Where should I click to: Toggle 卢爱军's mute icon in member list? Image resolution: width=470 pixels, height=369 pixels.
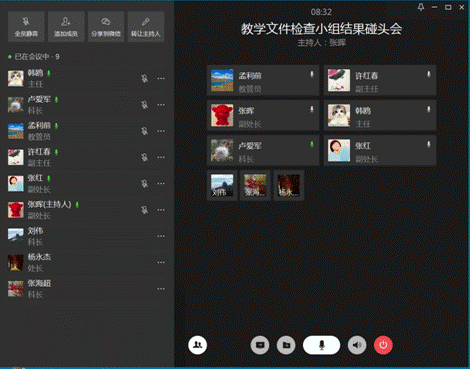tap(144, 105)
